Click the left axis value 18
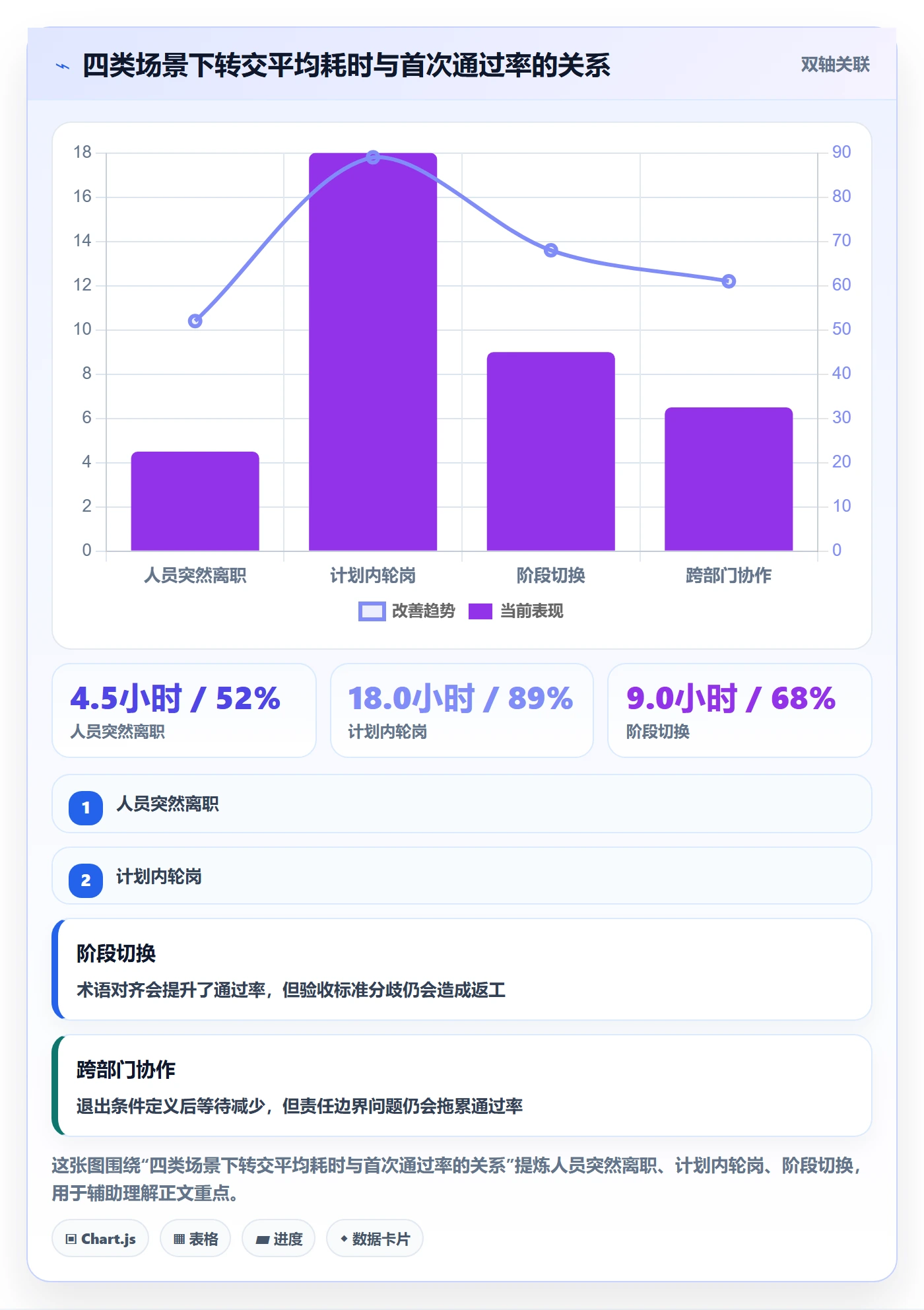 (82, 153)
